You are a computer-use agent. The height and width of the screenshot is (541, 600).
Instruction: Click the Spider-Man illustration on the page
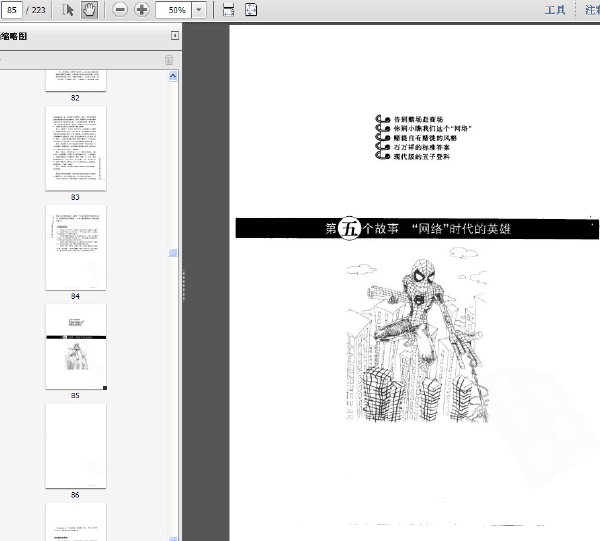[417, 335]
